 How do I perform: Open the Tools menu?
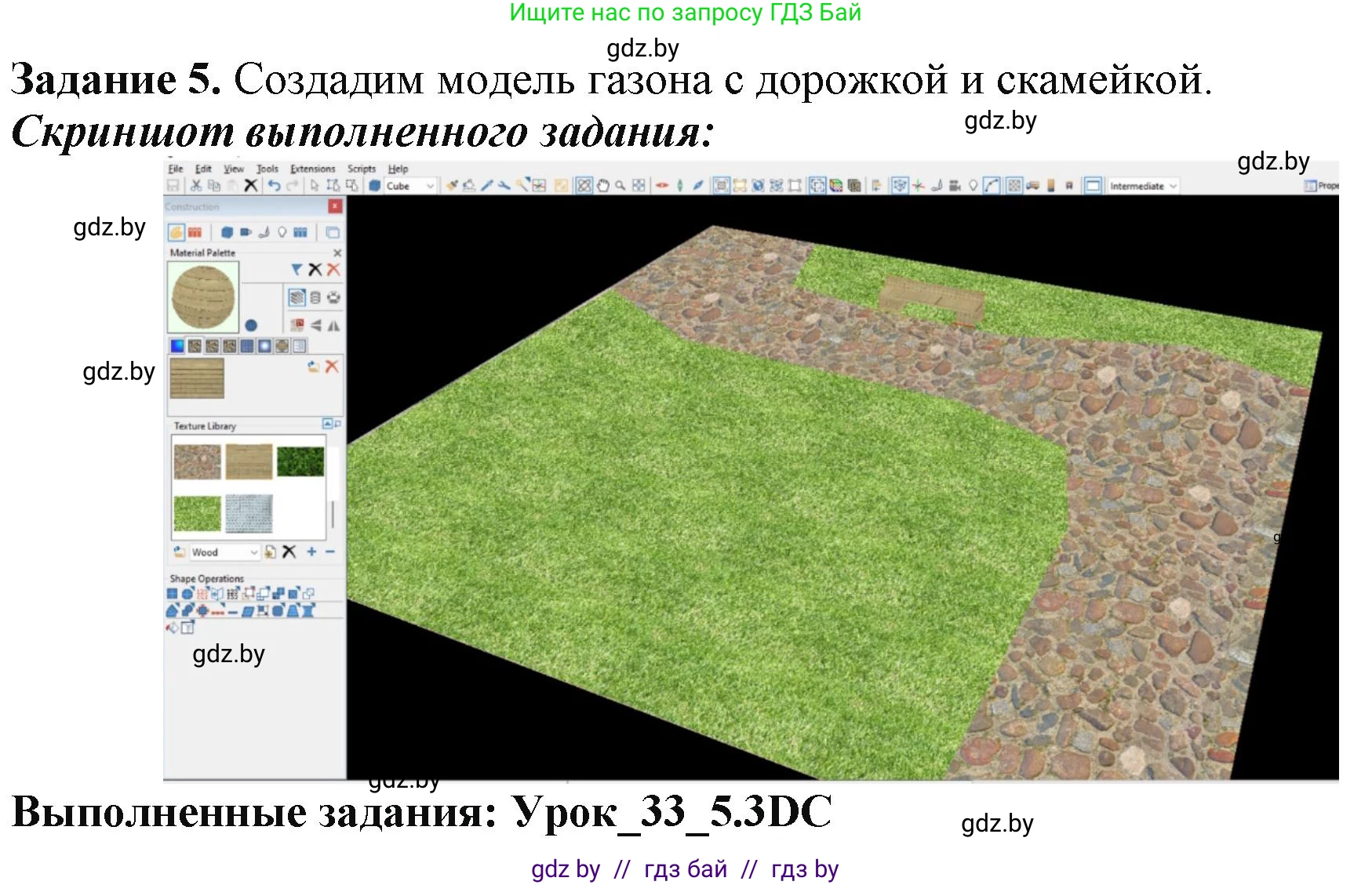tap(267, 169)
